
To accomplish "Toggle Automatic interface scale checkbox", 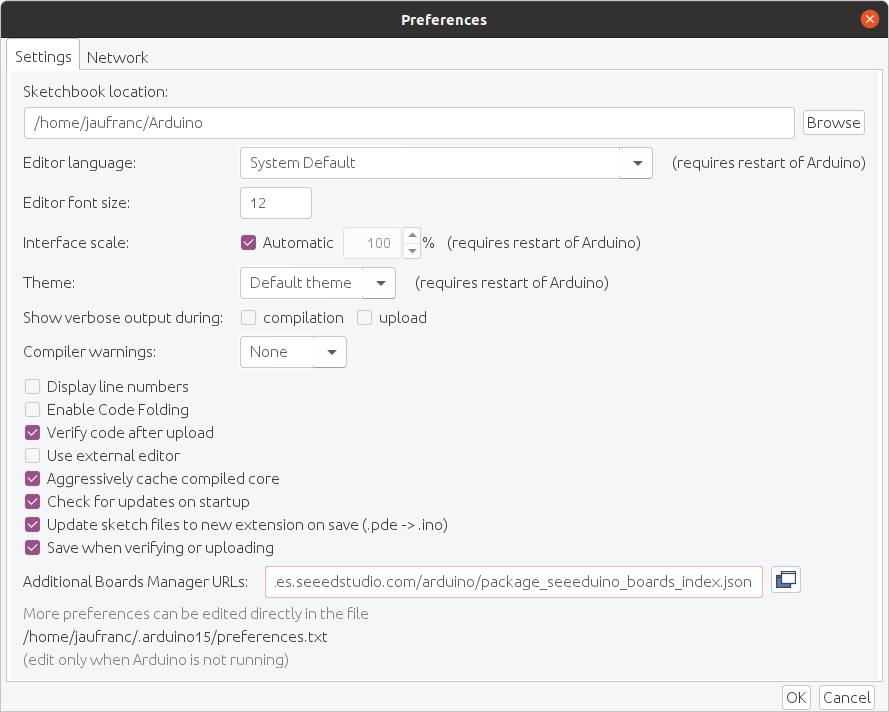I will click(248, 243).
